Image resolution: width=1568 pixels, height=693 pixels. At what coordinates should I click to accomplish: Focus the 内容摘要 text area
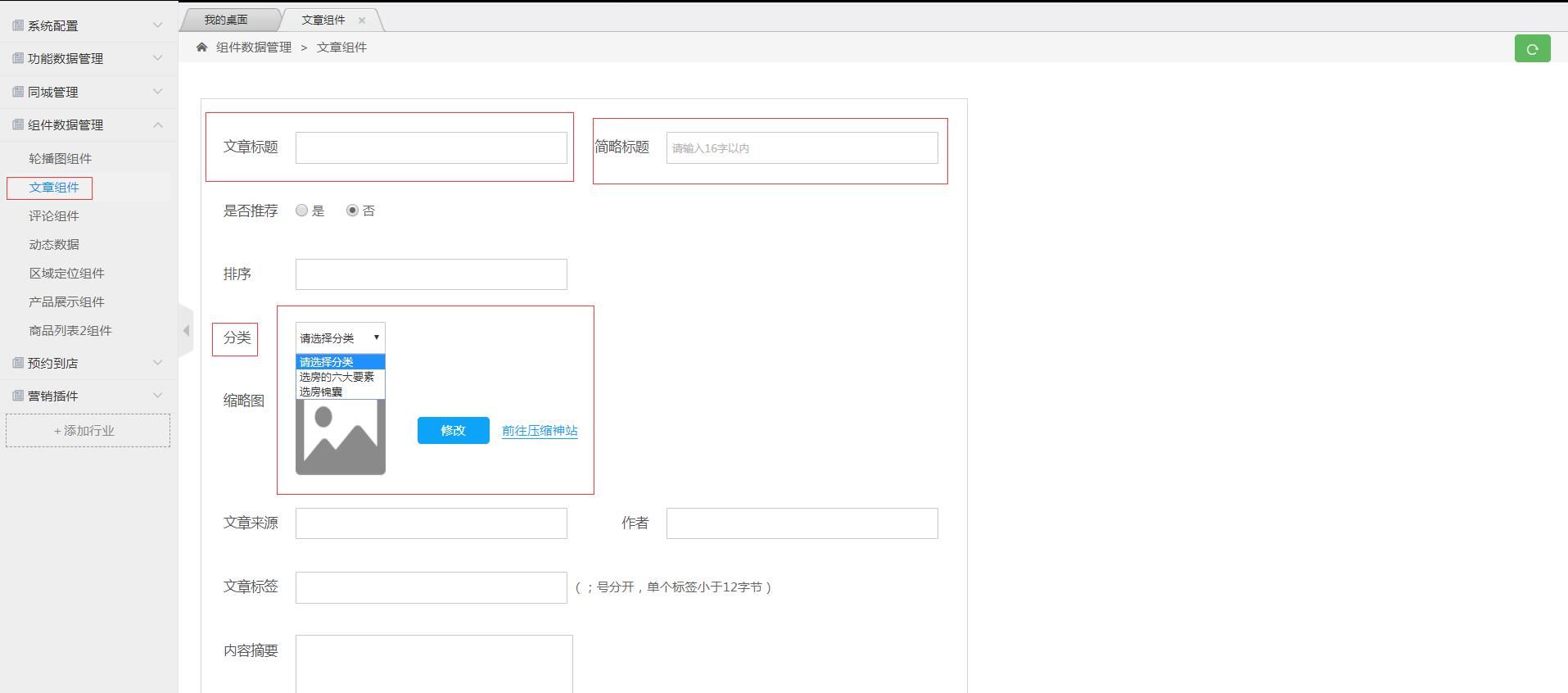pos(434,664)
